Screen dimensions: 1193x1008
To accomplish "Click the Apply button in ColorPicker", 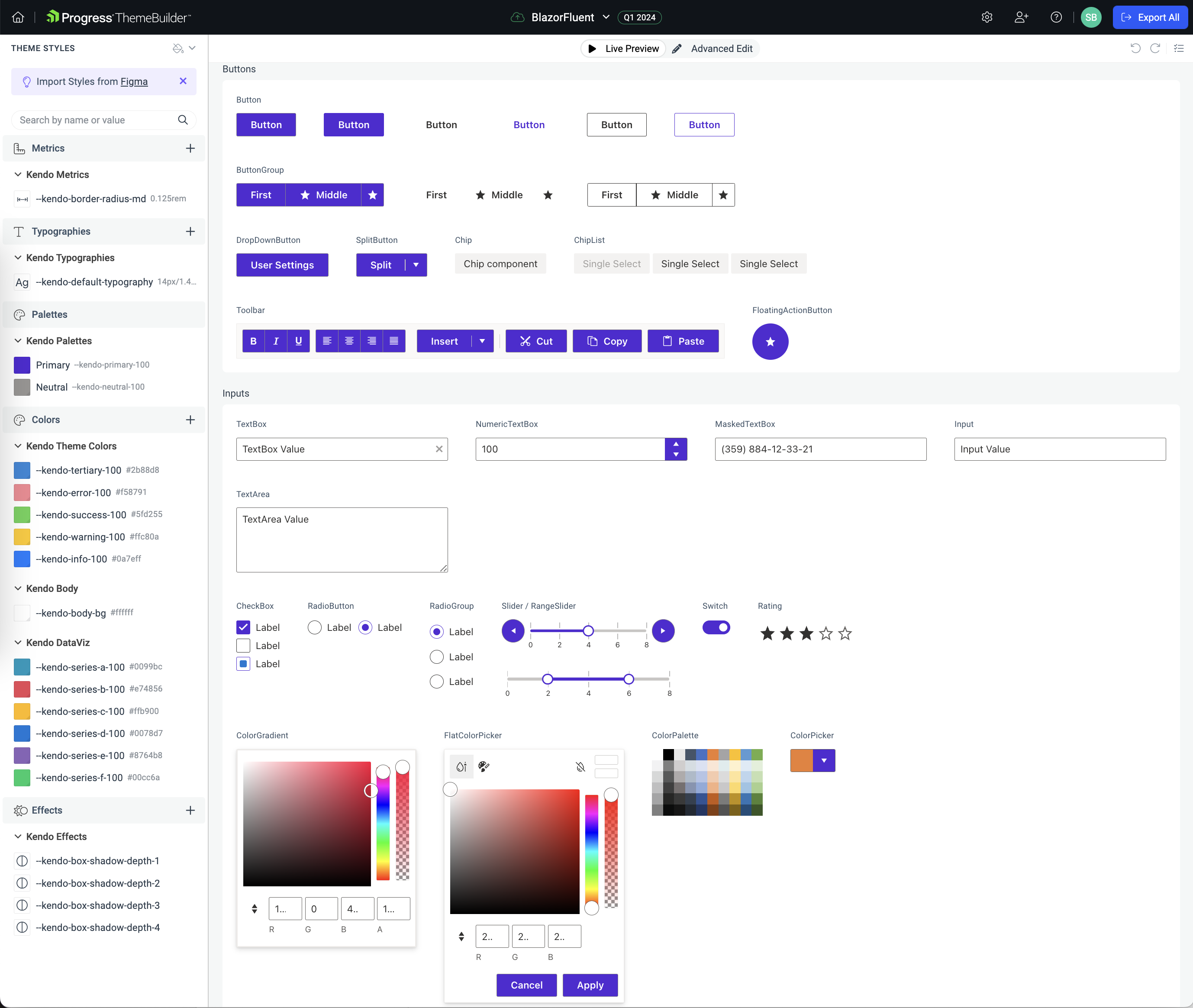I will point(590,984).
